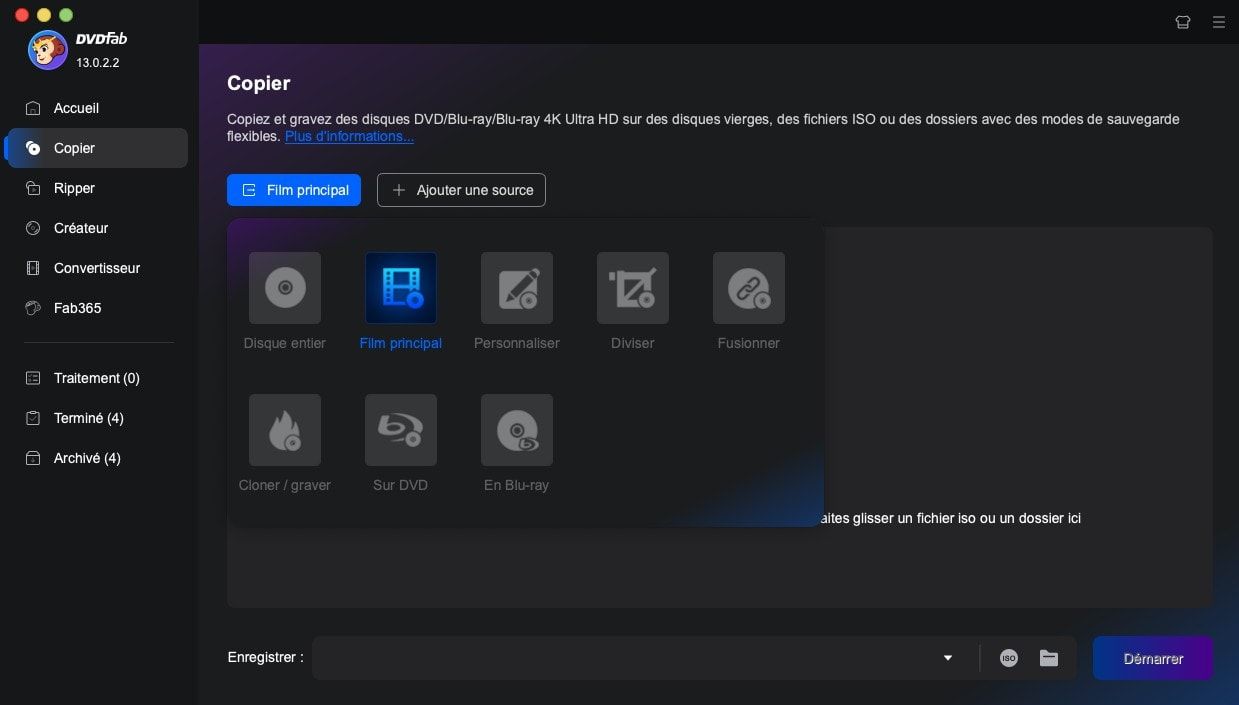
Task: Click the Diviser label
Action: 633,343
